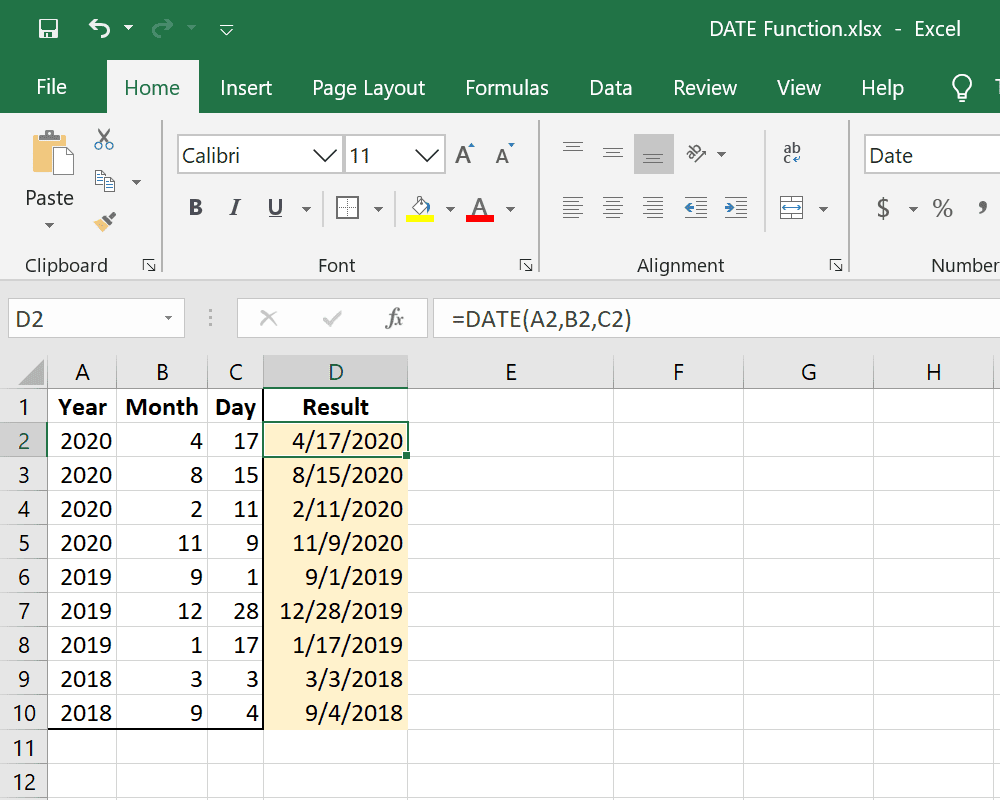Image resolution: width=1000 pixels, height=800 pixels.
Task: Click Align Right icon
Action: 654,208
